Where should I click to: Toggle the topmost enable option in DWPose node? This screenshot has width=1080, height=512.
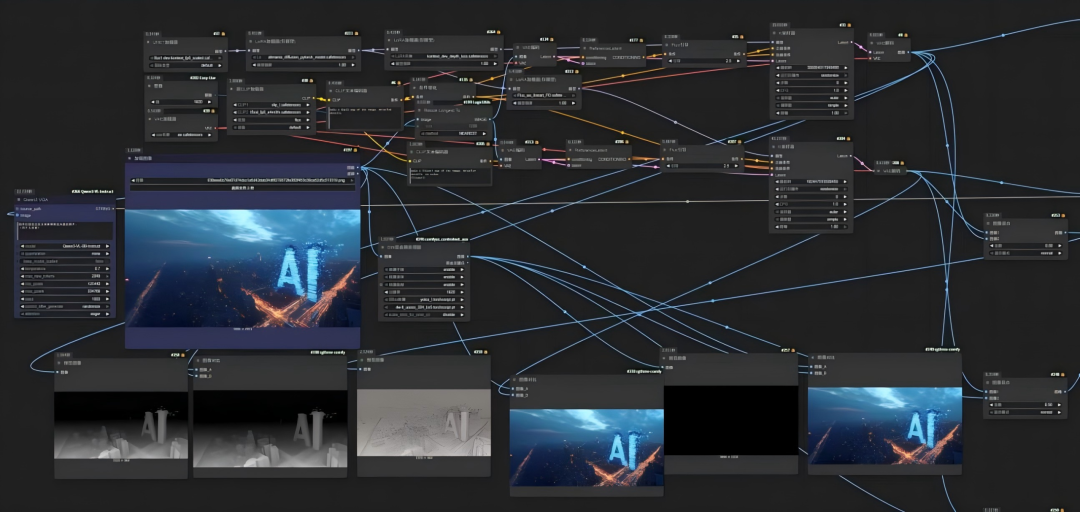tap(424, 269)
